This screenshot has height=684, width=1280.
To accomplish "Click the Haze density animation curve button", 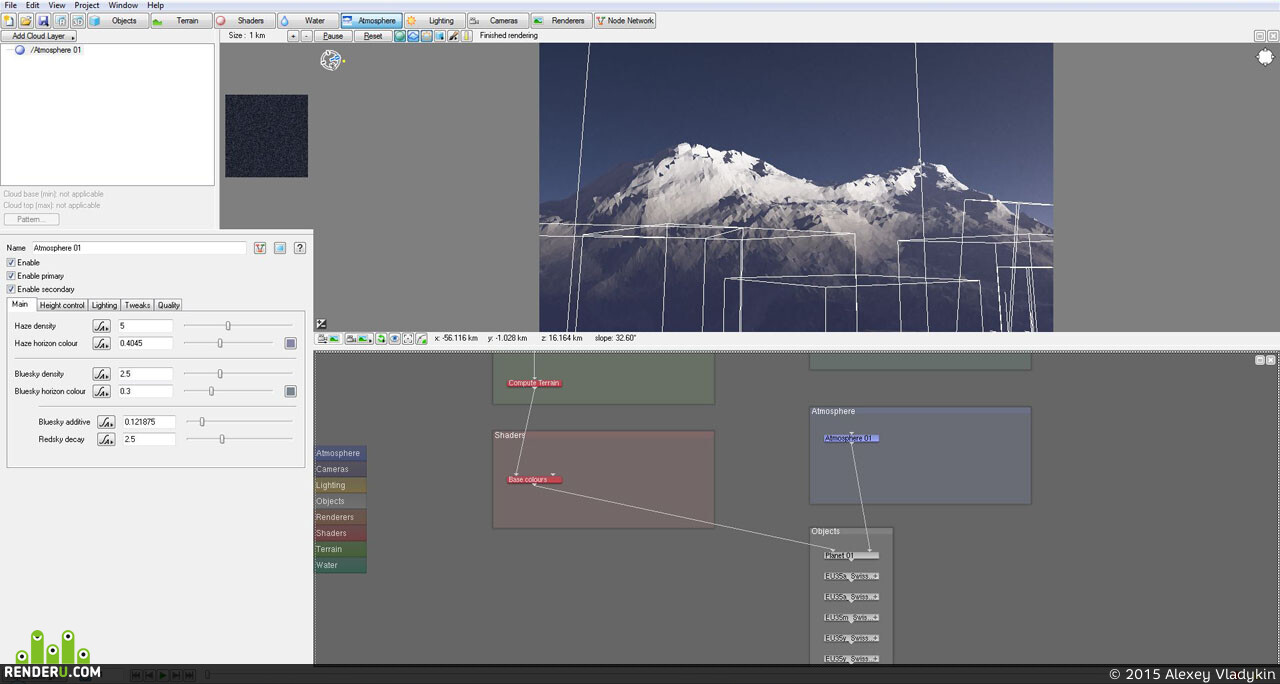I will (x=101, y=326).
